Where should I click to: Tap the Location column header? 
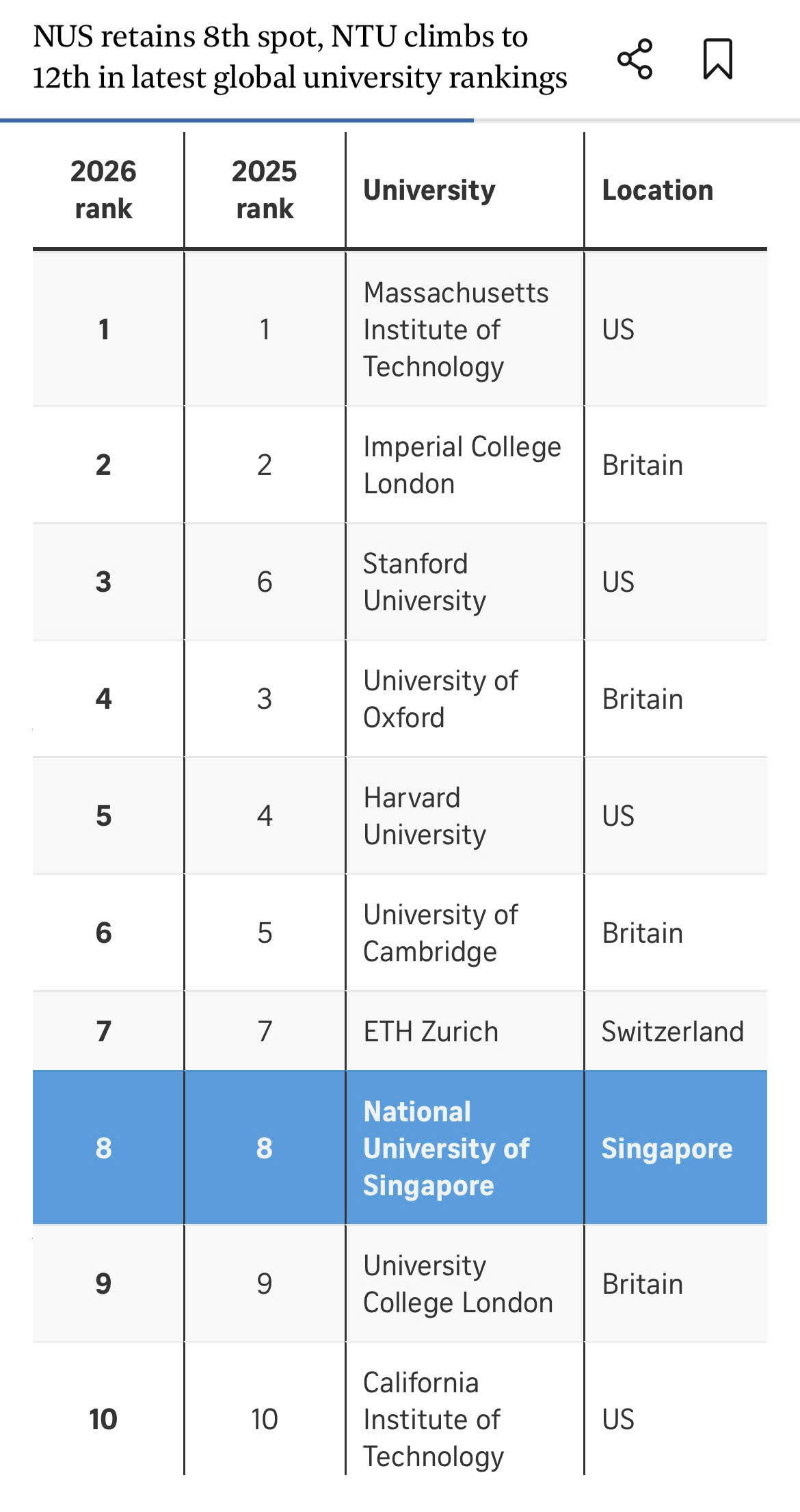(658, 190)
